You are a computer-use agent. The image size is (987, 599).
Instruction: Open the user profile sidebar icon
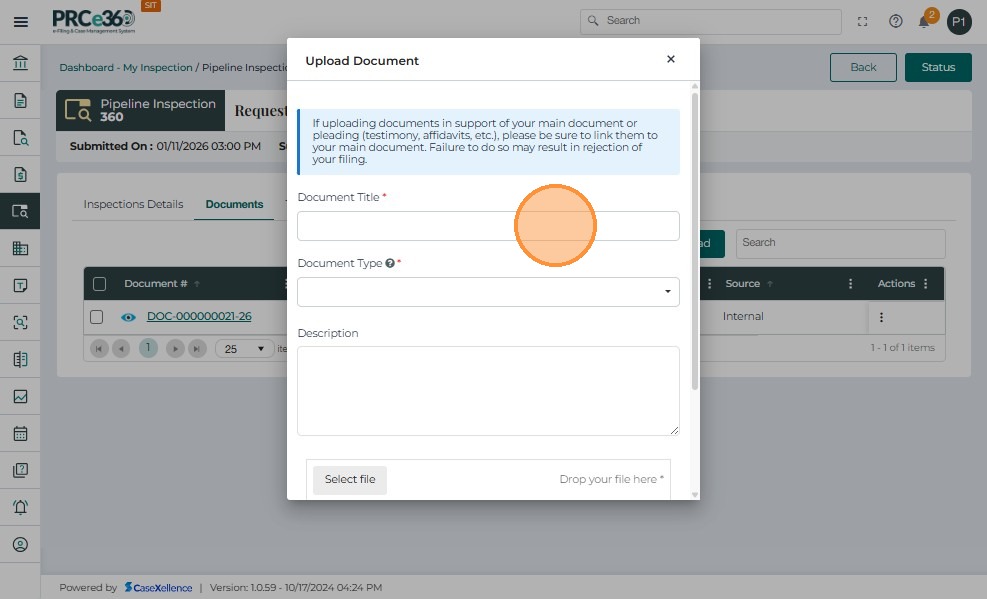pos(20,544)
